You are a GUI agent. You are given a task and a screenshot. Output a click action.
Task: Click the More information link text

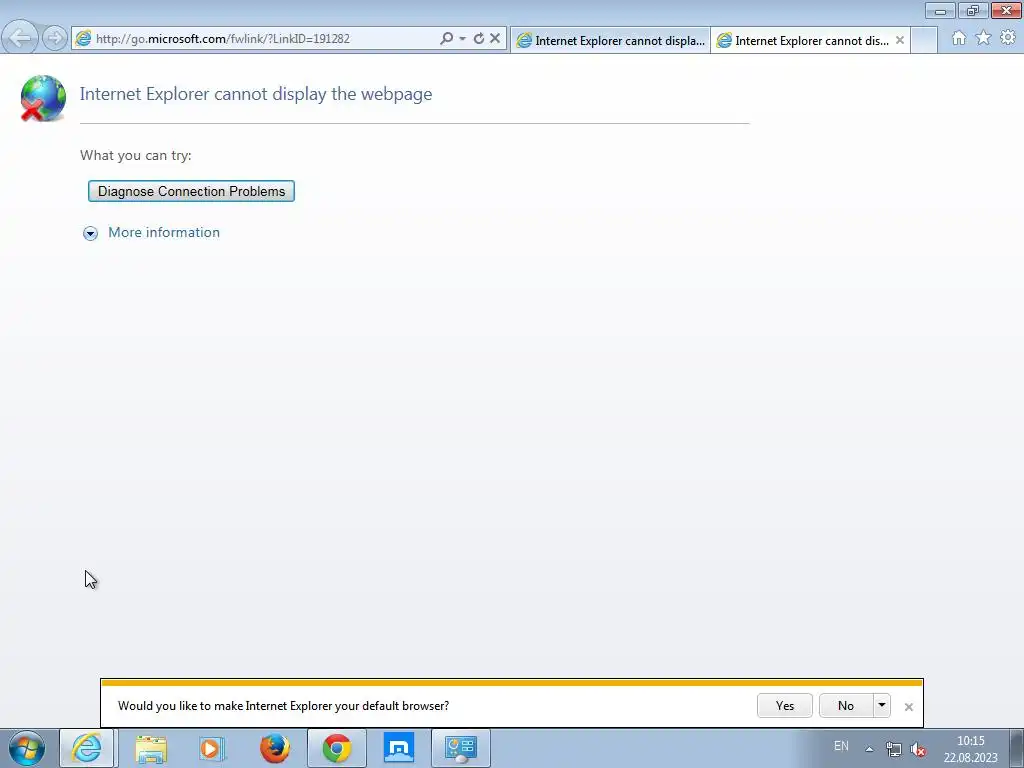[x=164, y=232]
